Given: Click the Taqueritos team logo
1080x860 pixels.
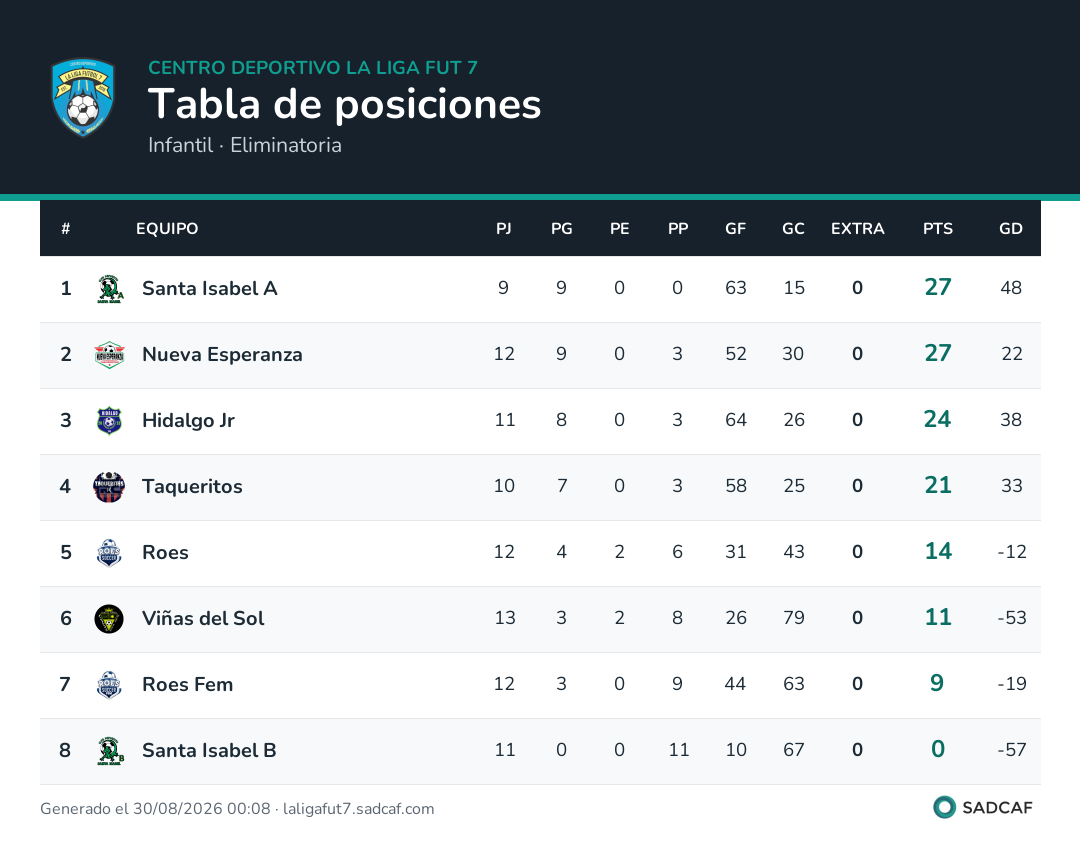Looking at the screenshot, I should click(110, 487).
